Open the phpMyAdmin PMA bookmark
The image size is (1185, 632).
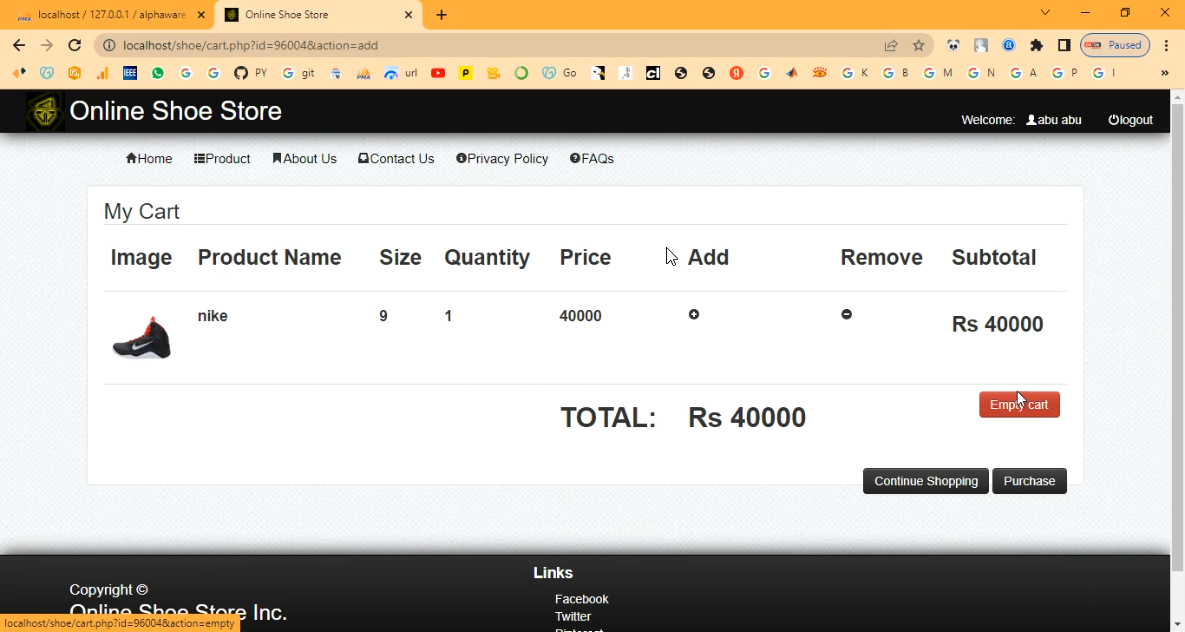coord(364,73)
